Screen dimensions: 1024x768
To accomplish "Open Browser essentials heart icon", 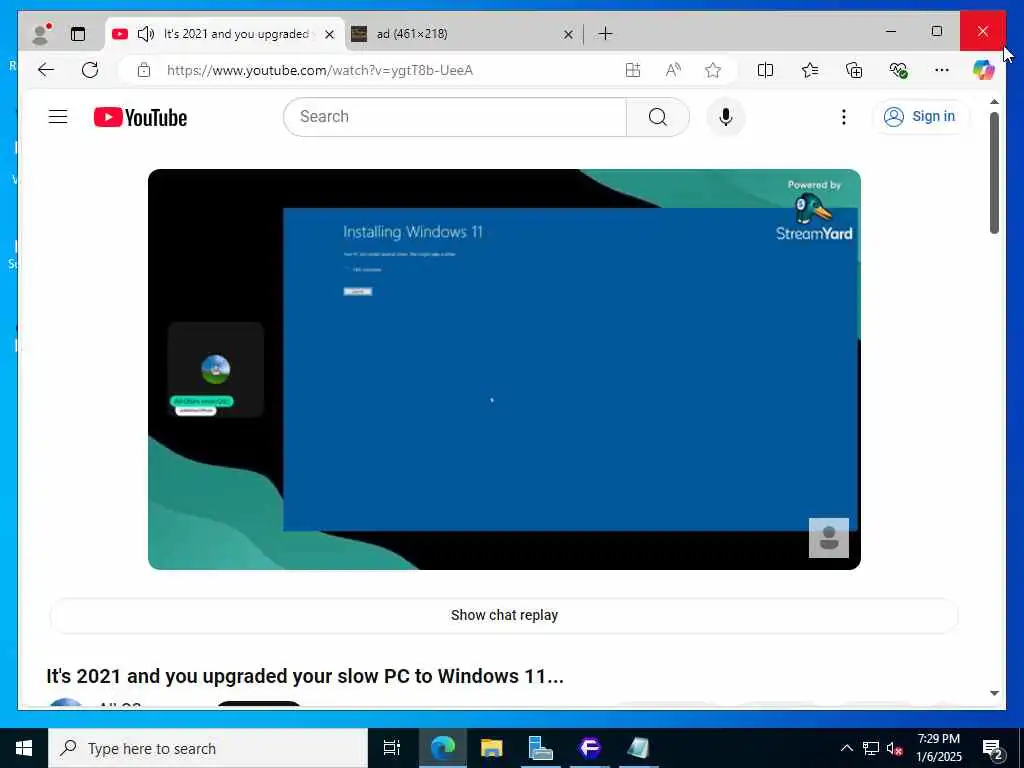I will pos(898,70).
